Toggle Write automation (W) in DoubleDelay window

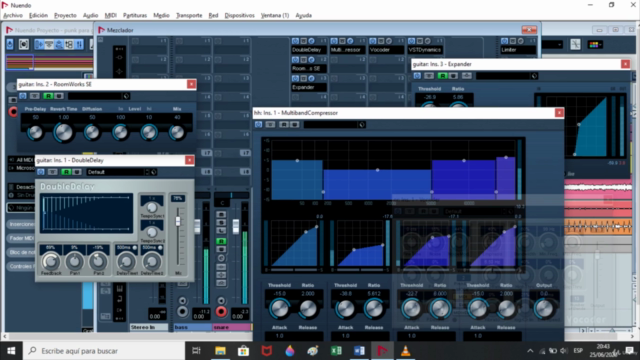click(77, 172)
